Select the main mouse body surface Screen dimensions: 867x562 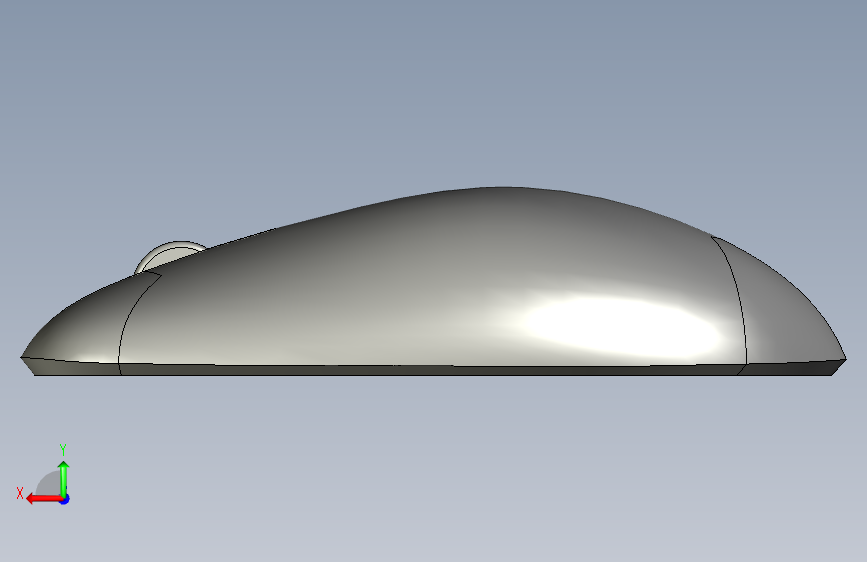tap(431, 282)
